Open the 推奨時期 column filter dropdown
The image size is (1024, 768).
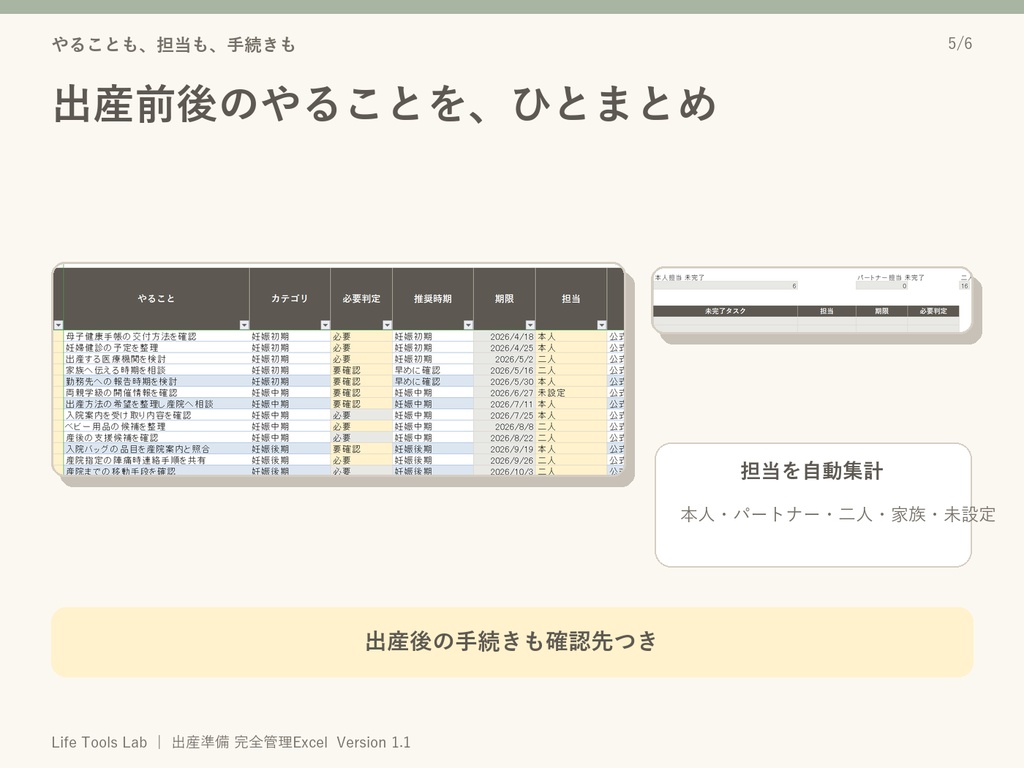click(468, 325)
